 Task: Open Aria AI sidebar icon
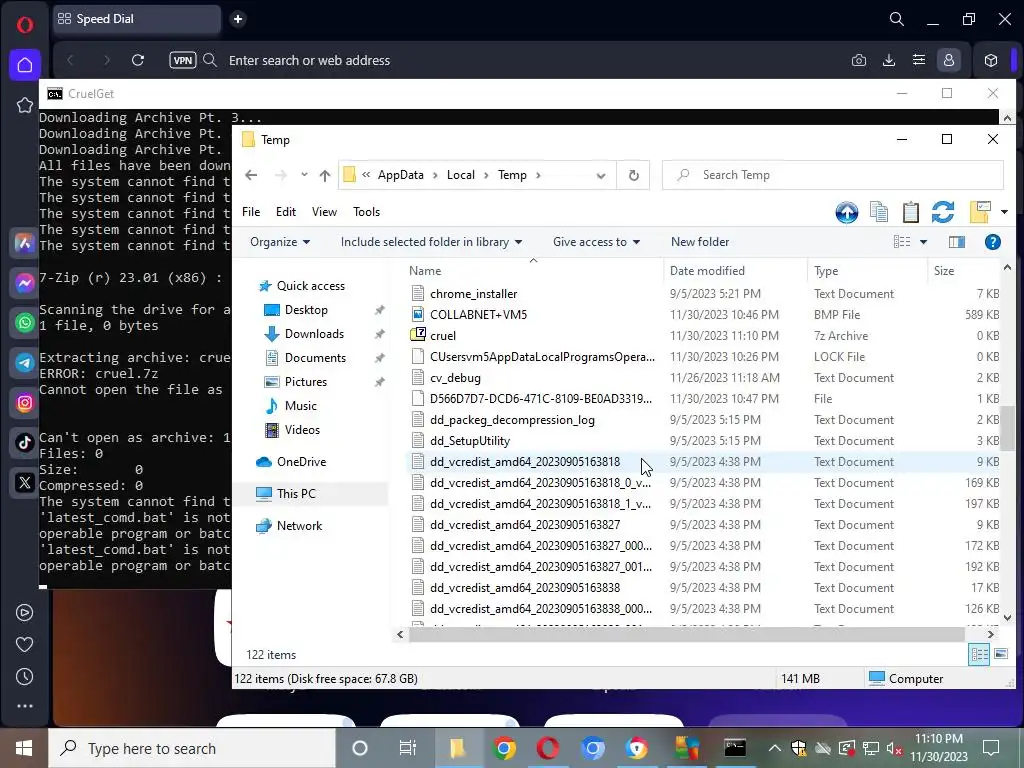25,243
